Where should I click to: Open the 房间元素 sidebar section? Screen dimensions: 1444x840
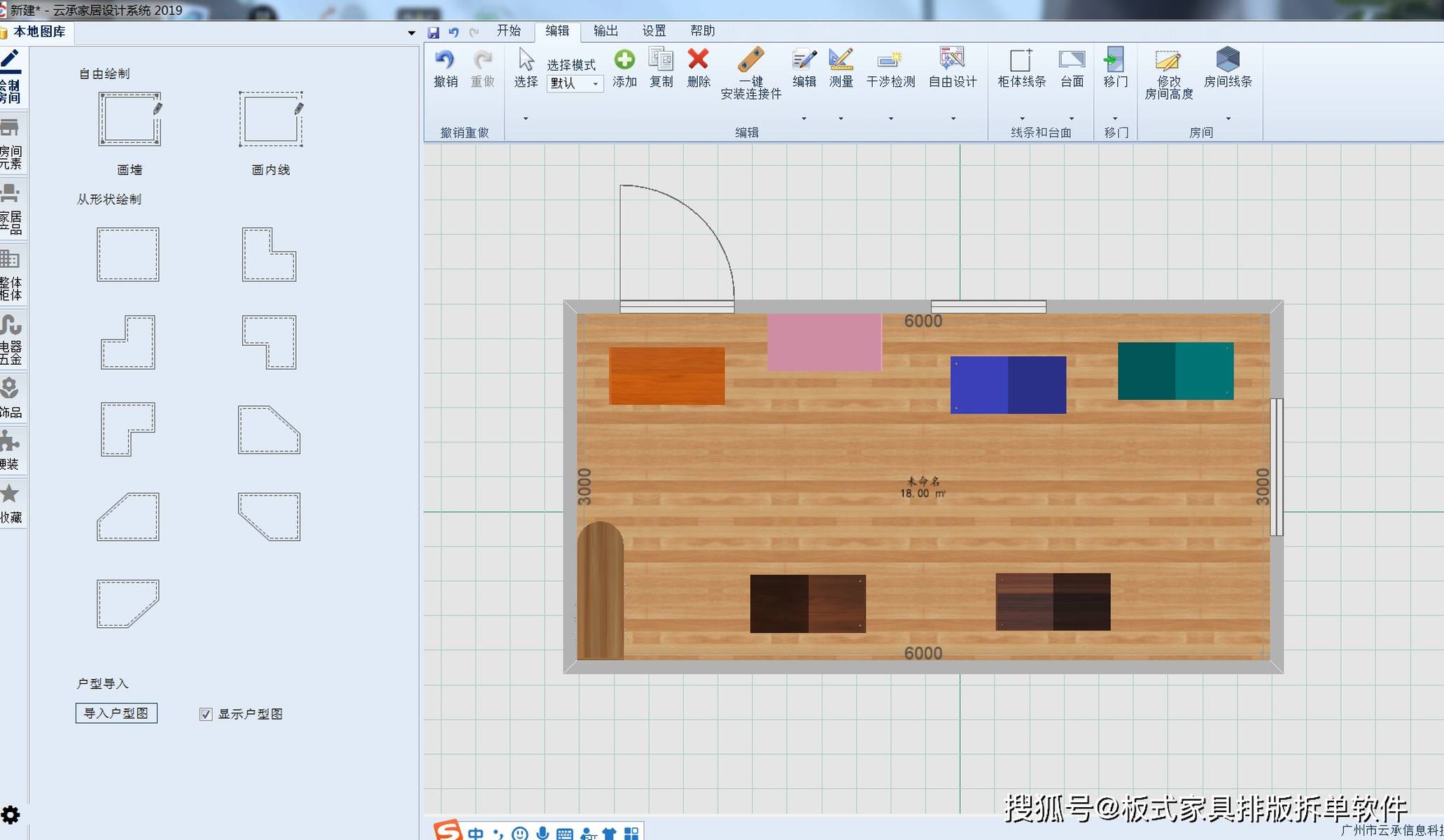point(12,143)
